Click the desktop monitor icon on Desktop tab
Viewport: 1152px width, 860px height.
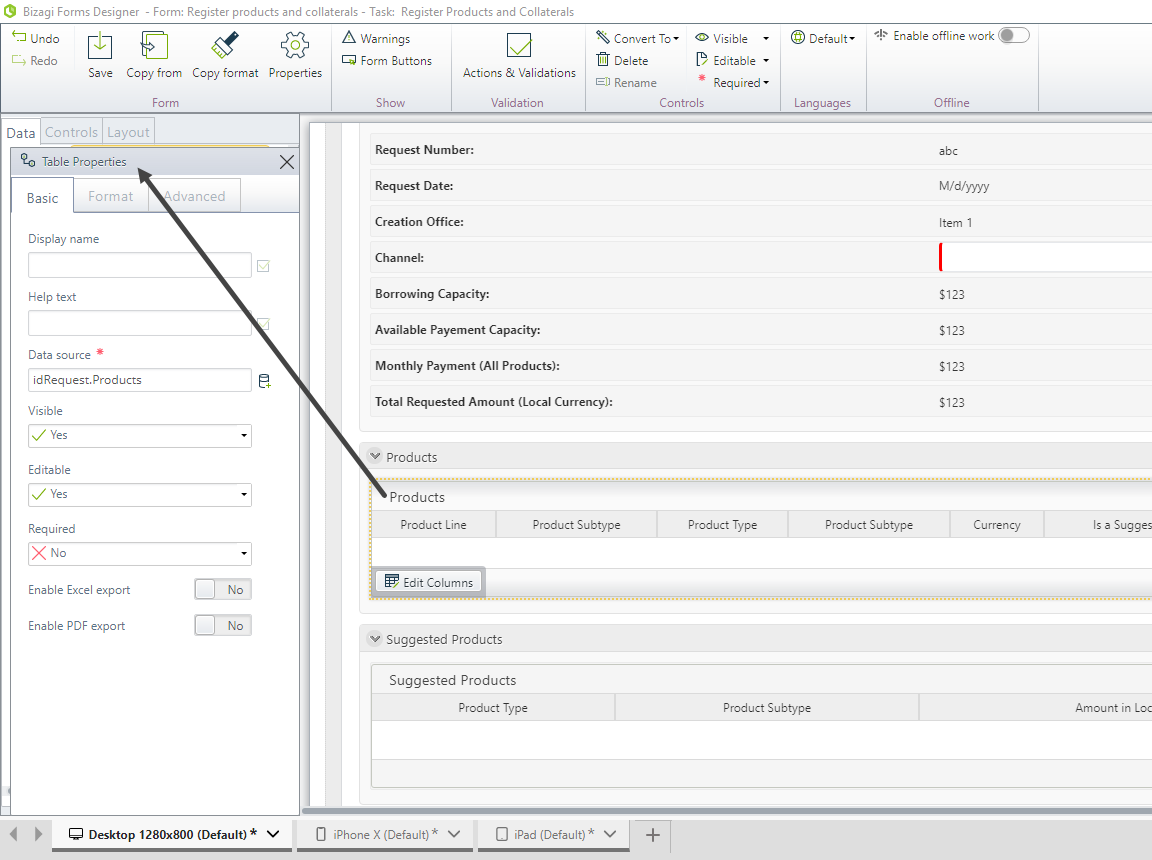click(76, 834)
